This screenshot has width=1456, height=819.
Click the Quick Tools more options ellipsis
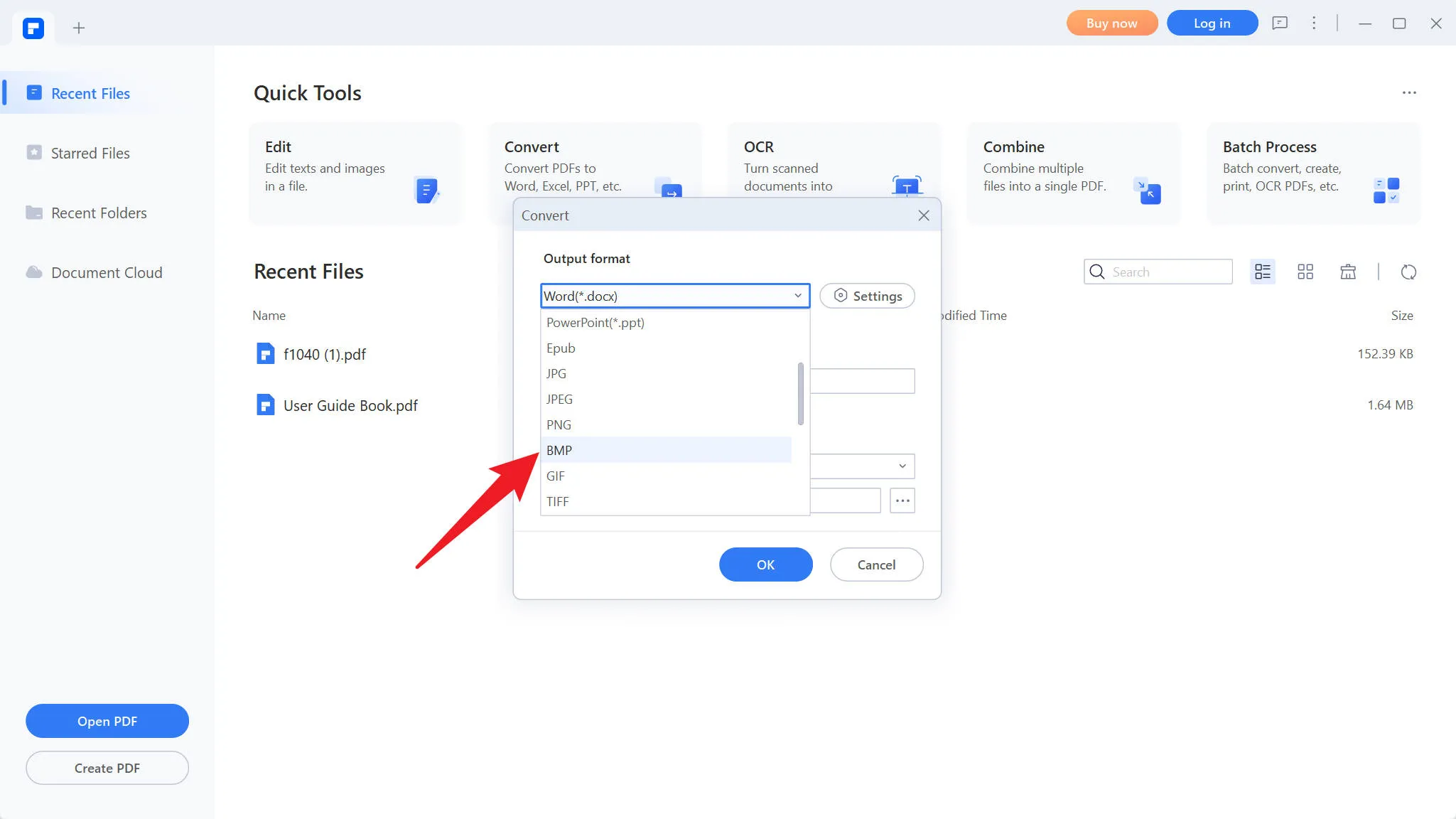coord(1409,93)
